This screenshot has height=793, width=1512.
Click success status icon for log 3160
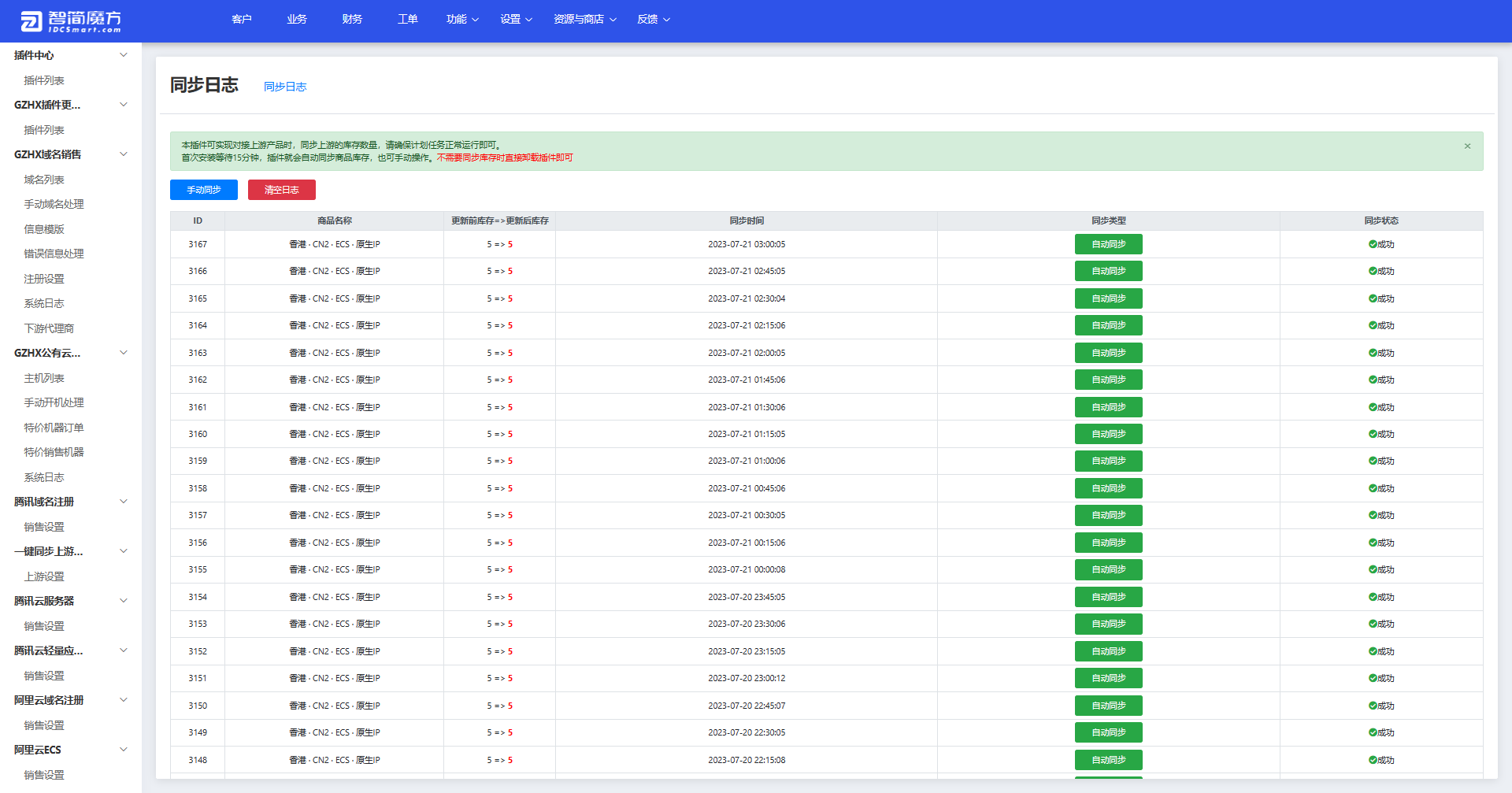pos(1373,434)
